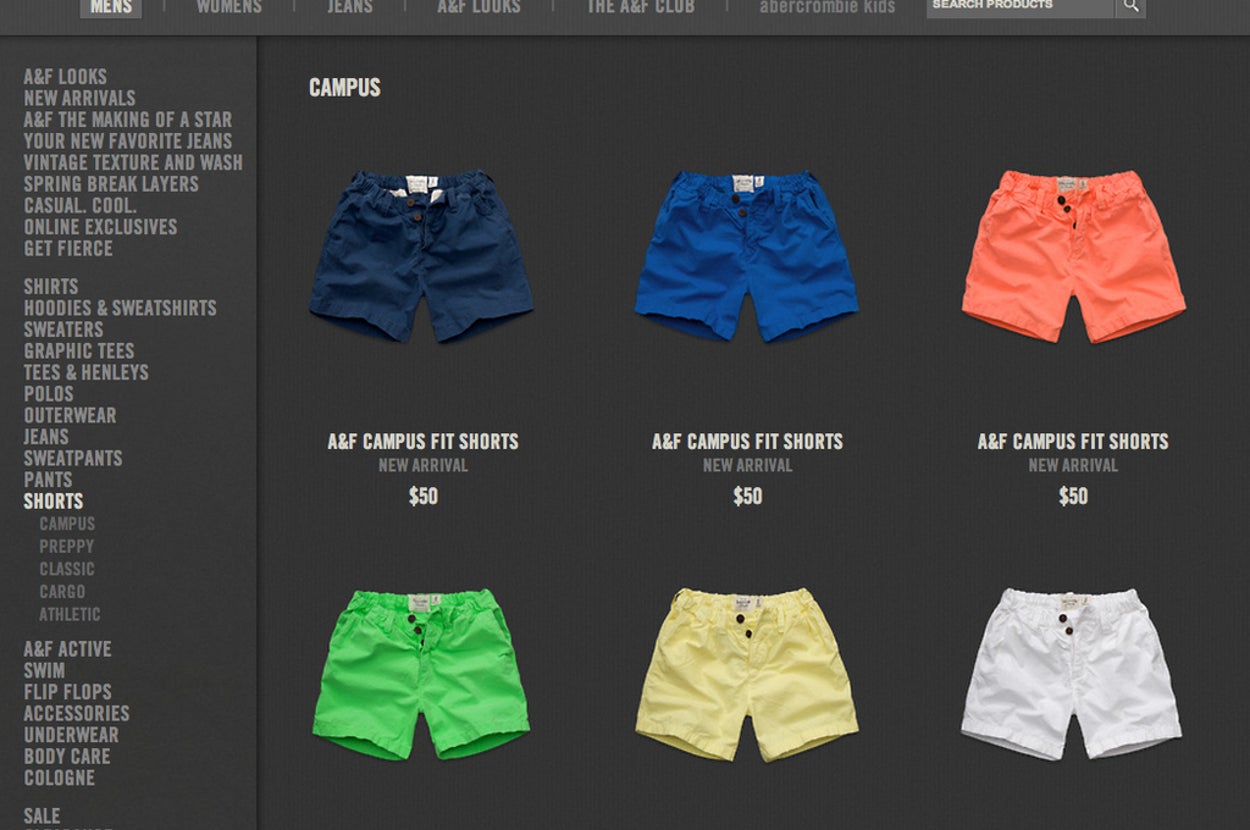Select the neon green shorts image
This screenshot has width=1250, height=830.
tap(421, 673)
